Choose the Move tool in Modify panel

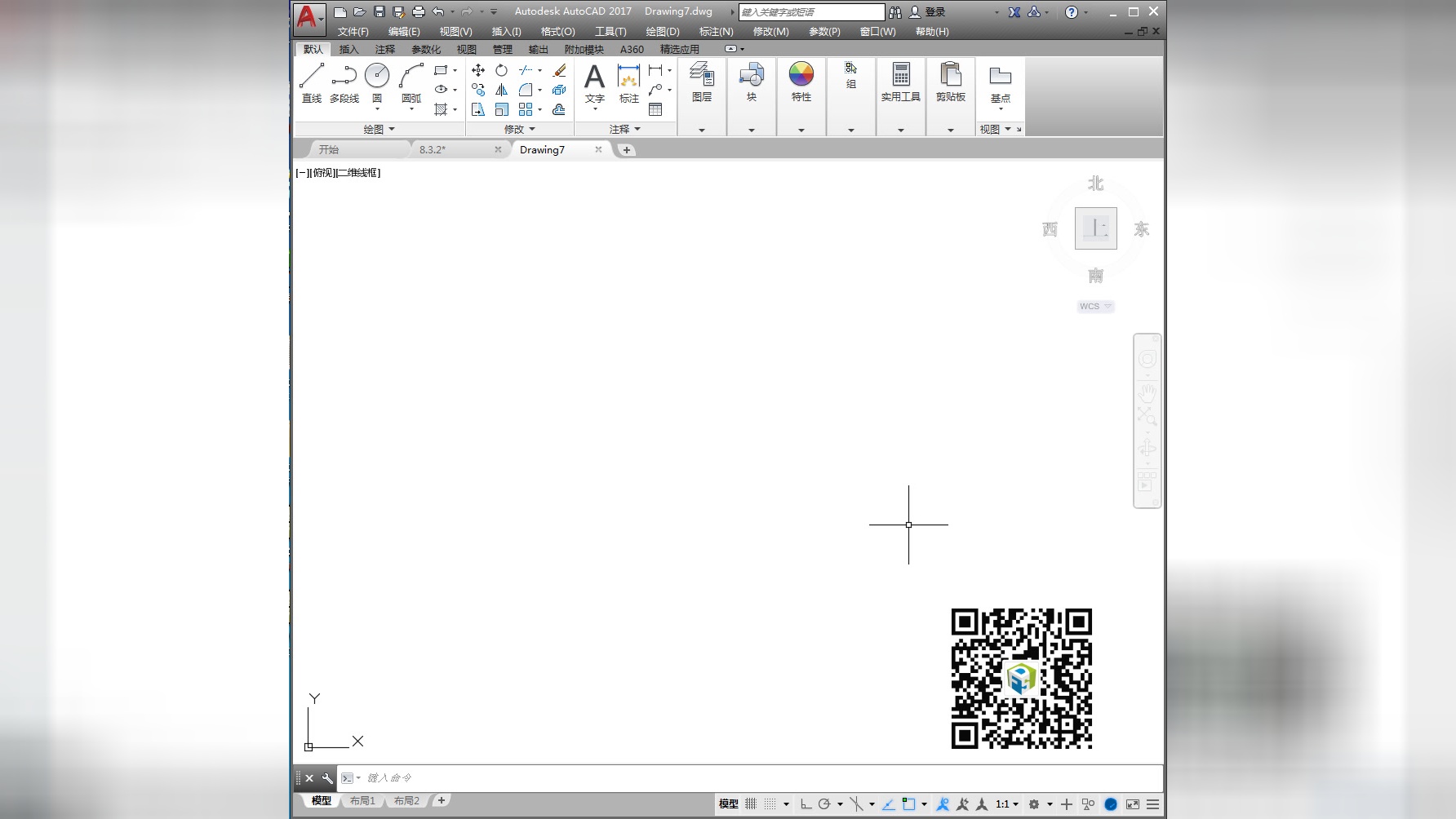click(x=478, y=70)
